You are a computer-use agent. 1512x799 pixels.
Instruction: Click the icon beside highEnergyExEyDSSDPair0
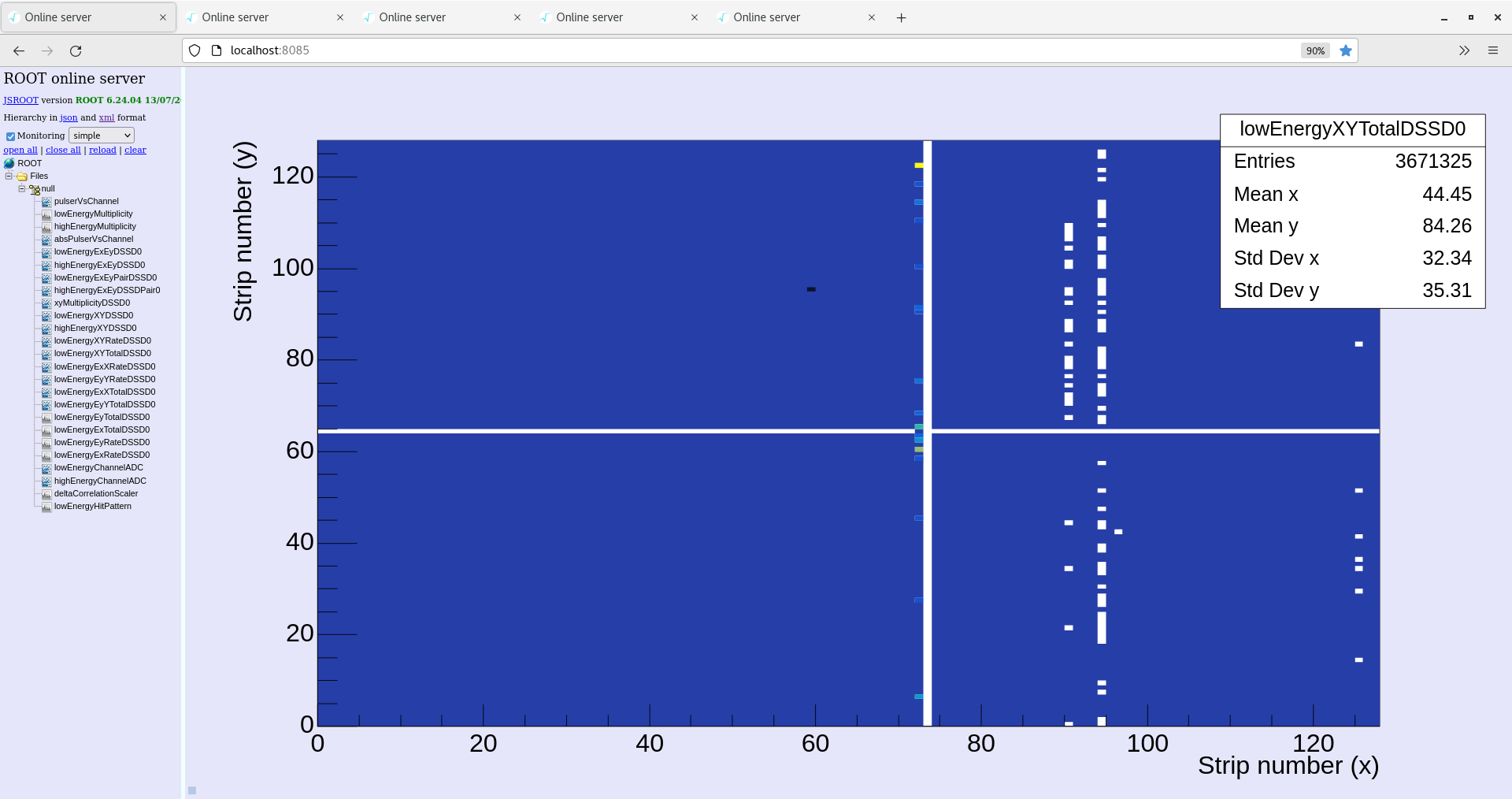tap(46, 291)
